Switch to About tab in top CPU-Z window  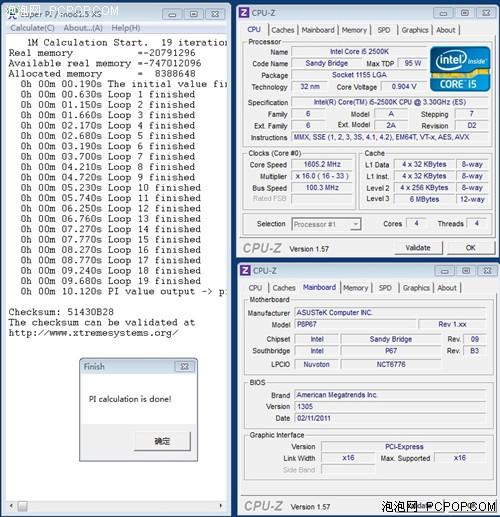(x=446, y=30)
